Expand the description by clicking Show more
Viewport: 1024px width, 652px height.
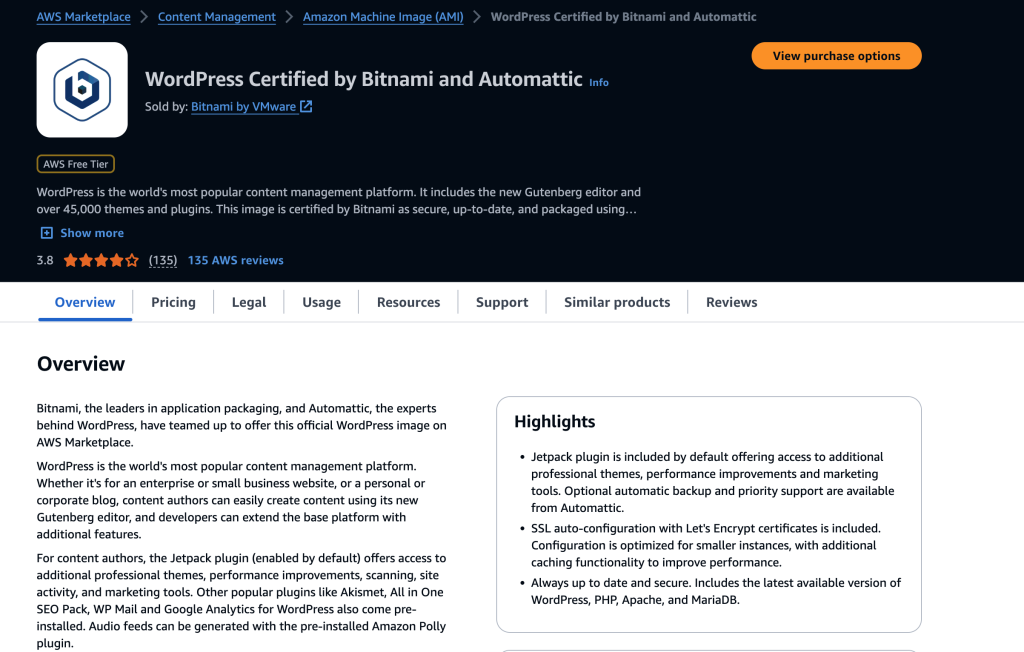91,232
